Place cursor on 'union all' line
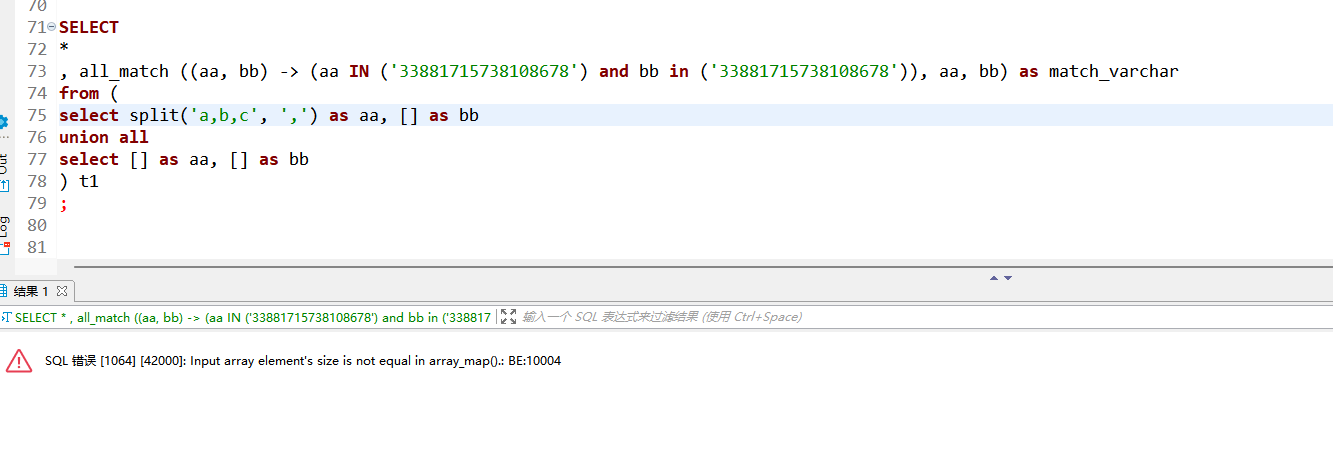The image size is (1333, 470). pos(103,137)
